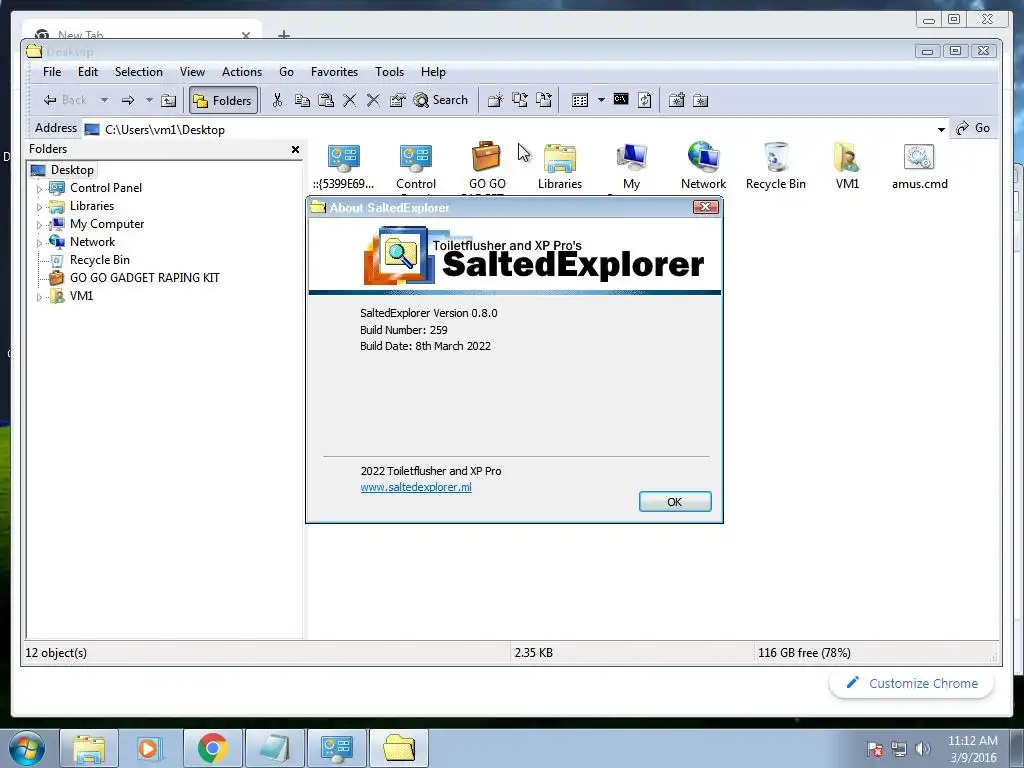Close the About SaltedExplorer dialog
This screenshot has width=1024, height=768.
pyautogui.click(x=705, y=207)
